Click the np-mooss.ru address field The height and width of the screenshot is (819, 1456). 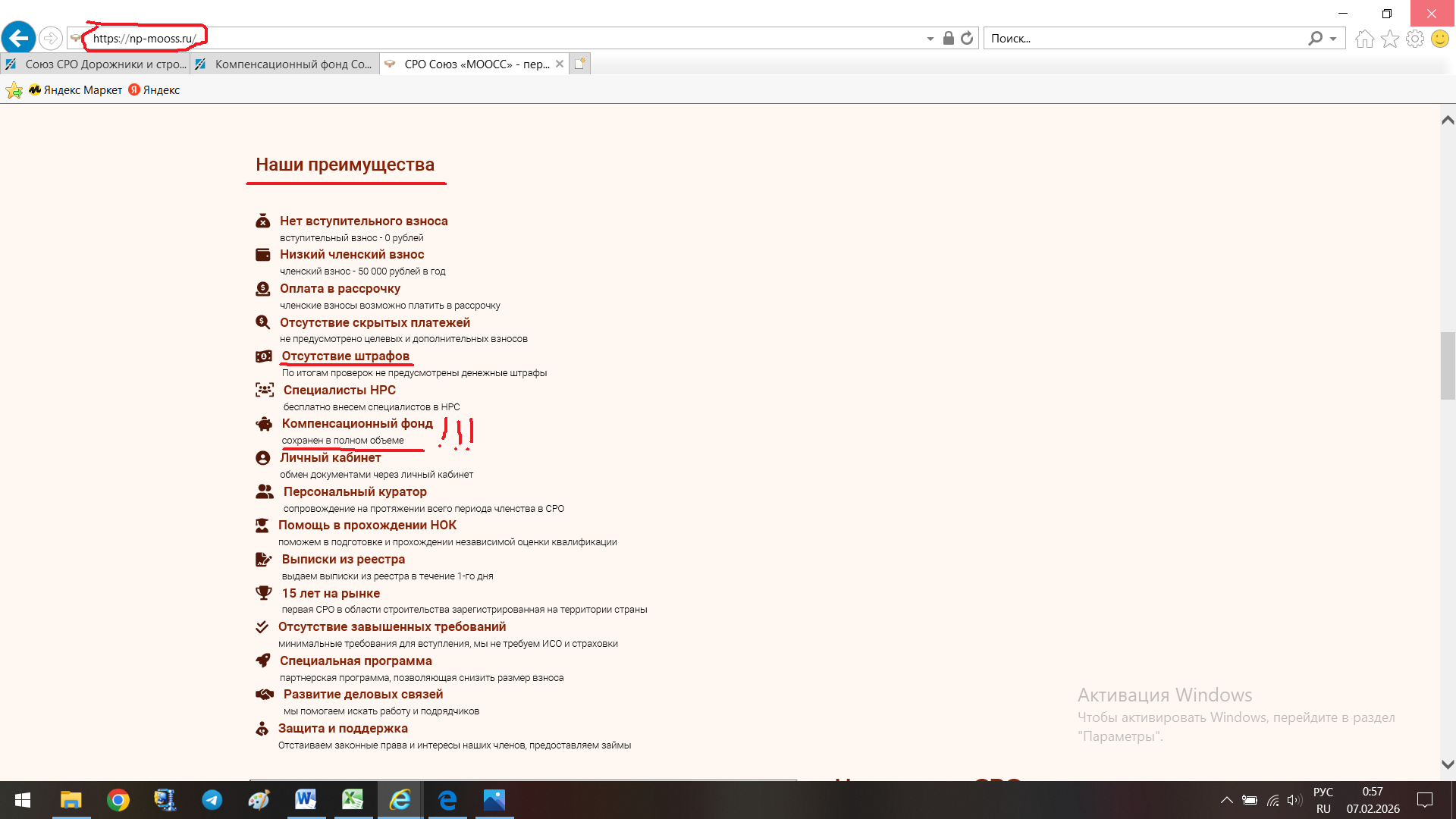(144, 39)
